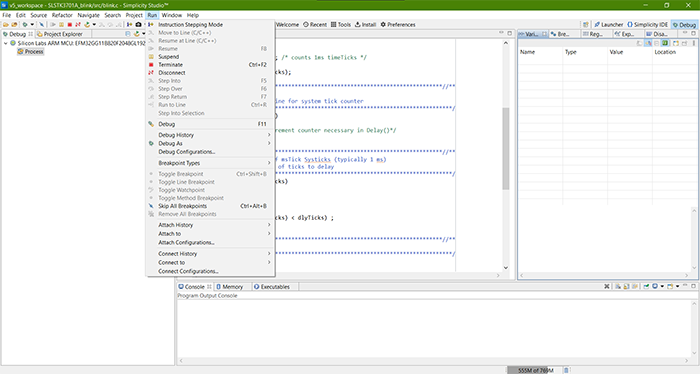Run garbage collector trash icon
The height and width of the screenshot is (374, 700).
click(566, 370)
